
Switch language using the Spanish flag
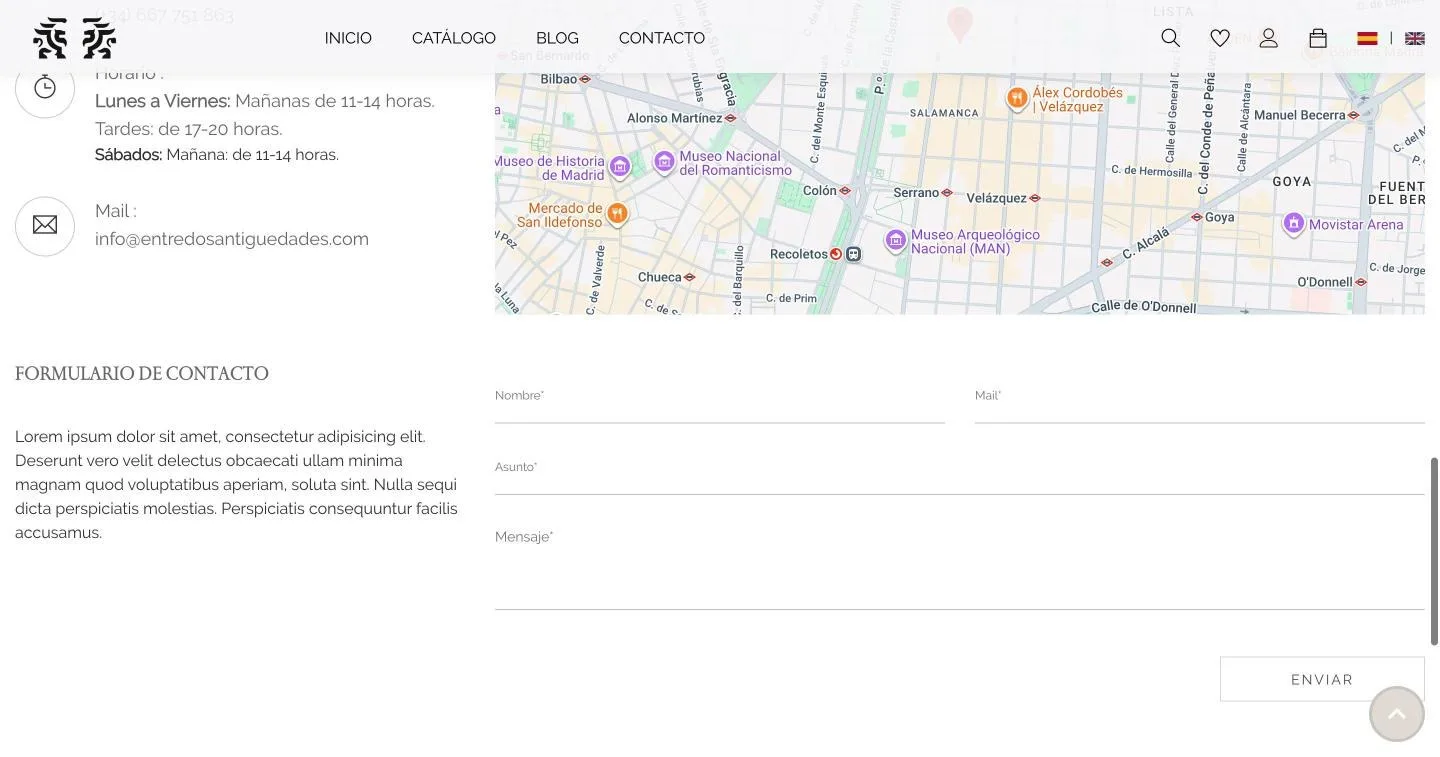[1367, 38]
